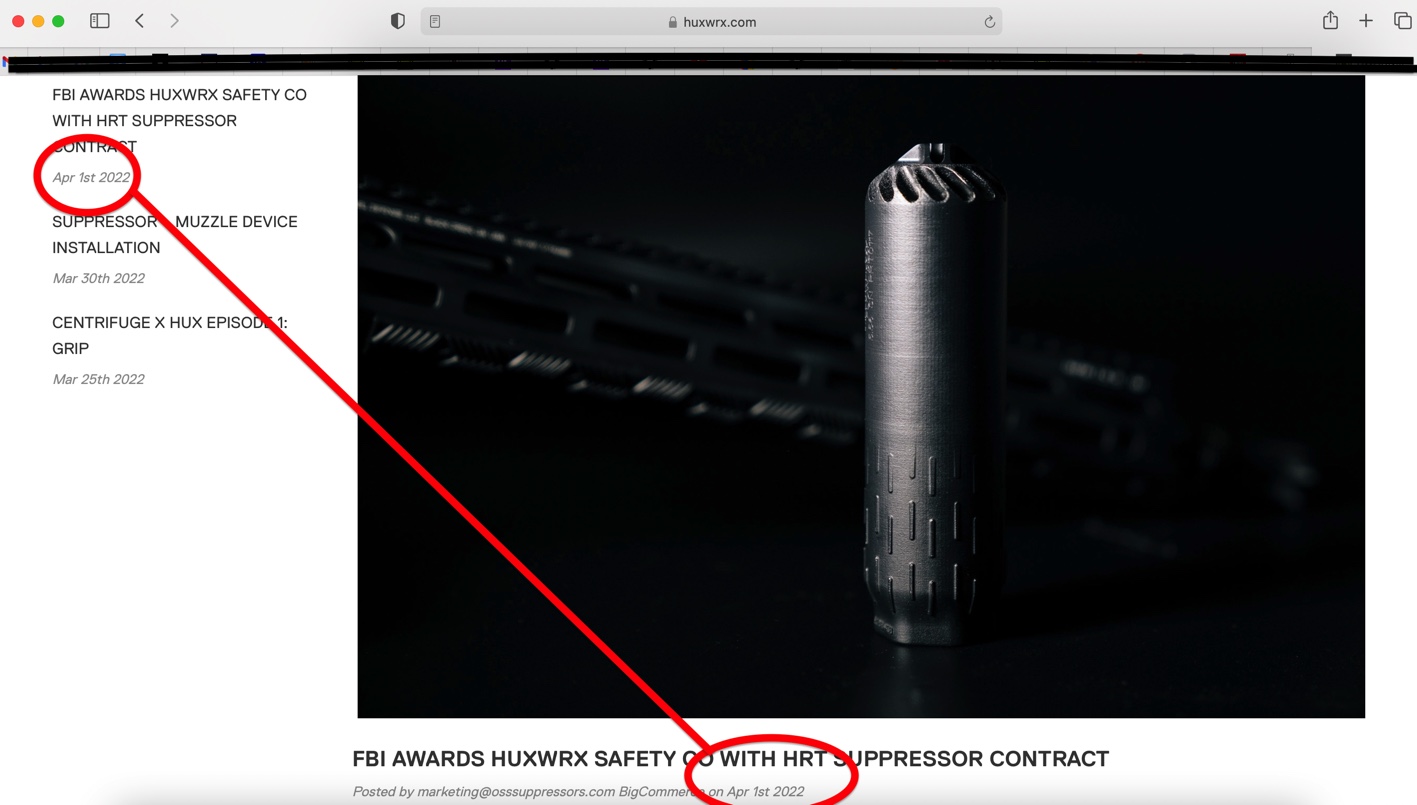Click the lock icon beside huxwrx.com

(x=673, y=22)
